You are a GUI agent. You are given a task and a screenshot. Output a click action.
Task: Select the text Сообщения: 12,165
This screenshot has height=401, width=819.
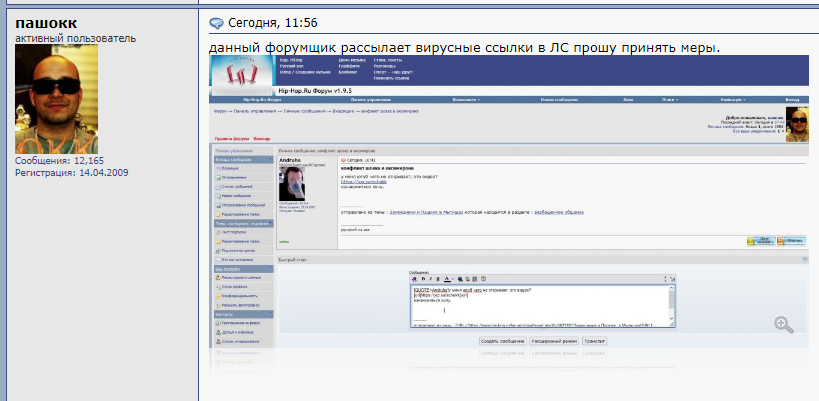(x=60, y=161)
